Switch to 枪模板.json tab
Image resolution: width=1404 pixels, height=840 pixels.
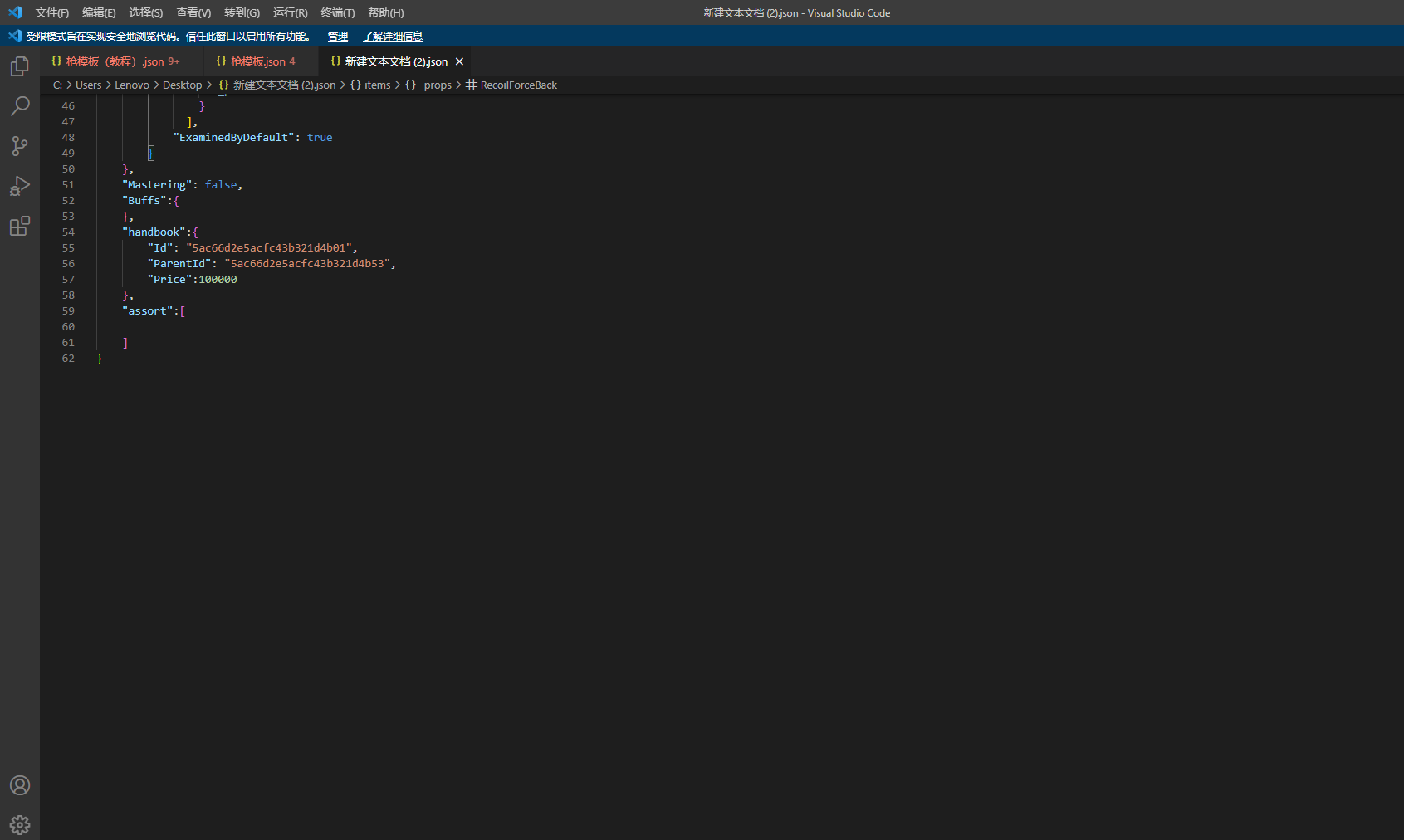(262, 61)
